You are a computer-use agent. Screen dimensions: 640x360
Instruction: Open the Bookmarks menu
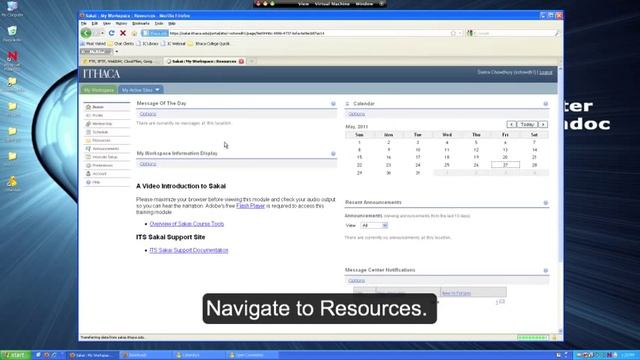(140, 24)
